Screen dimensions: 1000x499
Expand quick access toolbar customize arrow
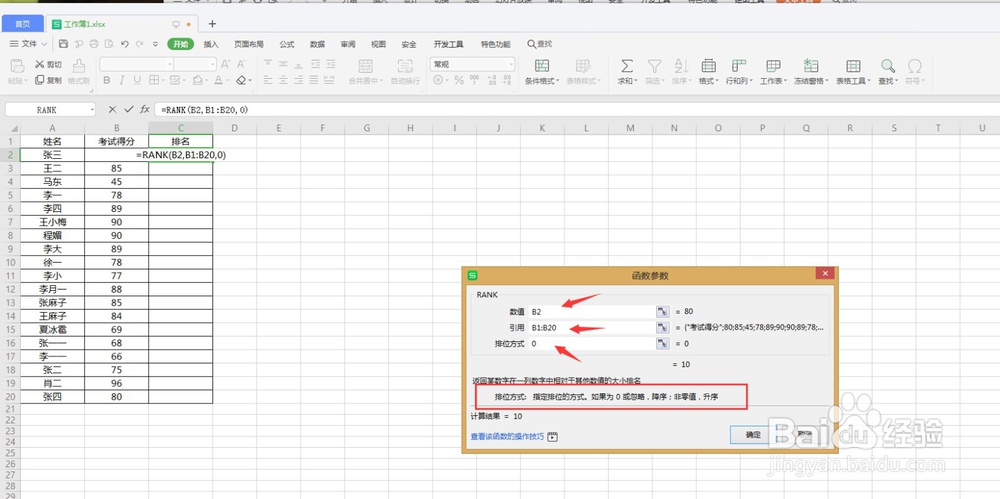[x=155, y=44]
